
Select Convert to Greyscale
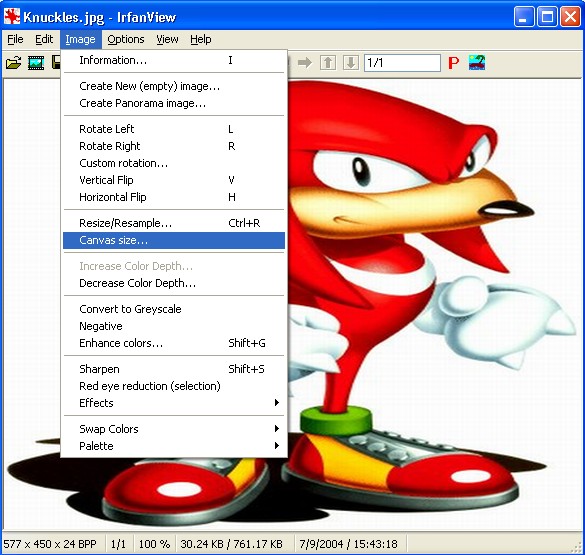point(174,309)
